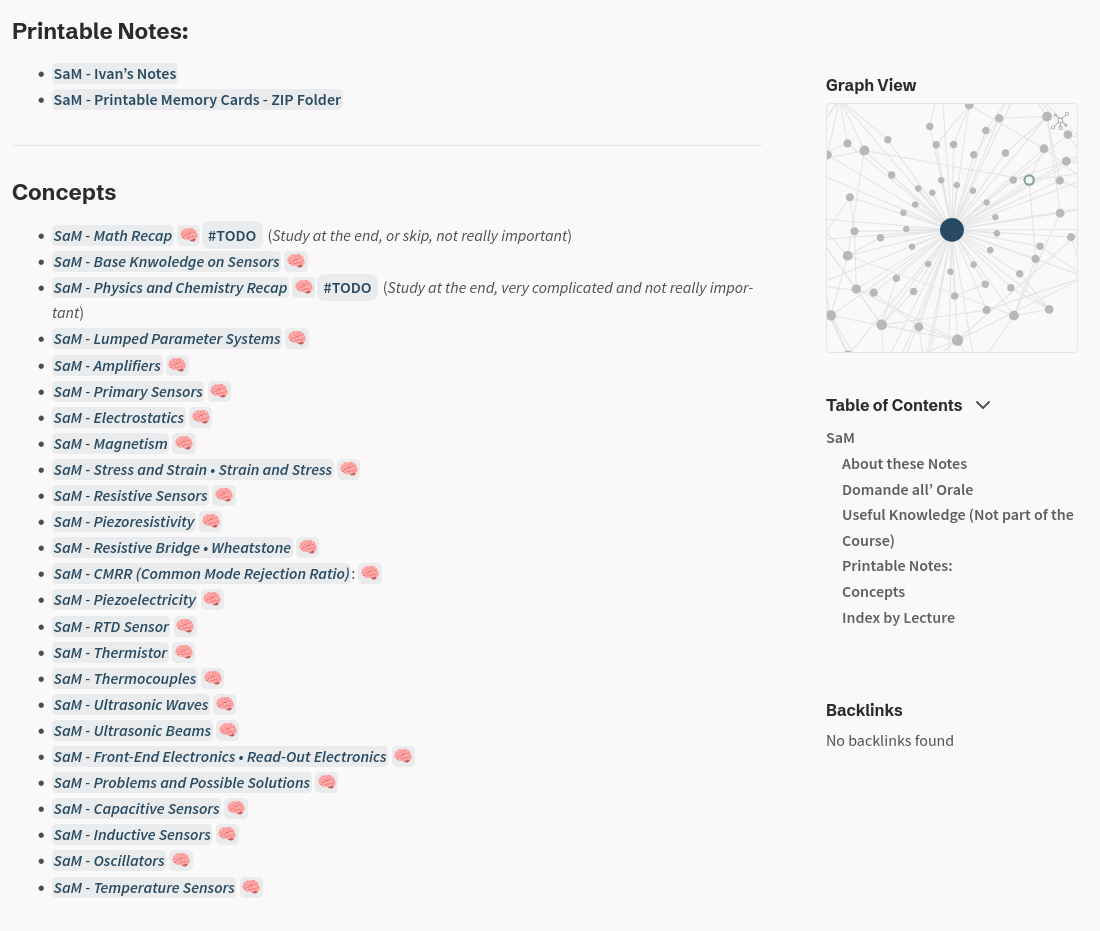The height and width of the screenshot is (931, 1100).
Task: Click the brain icon beside SaM - Oscillators
Action: [181, 861]
